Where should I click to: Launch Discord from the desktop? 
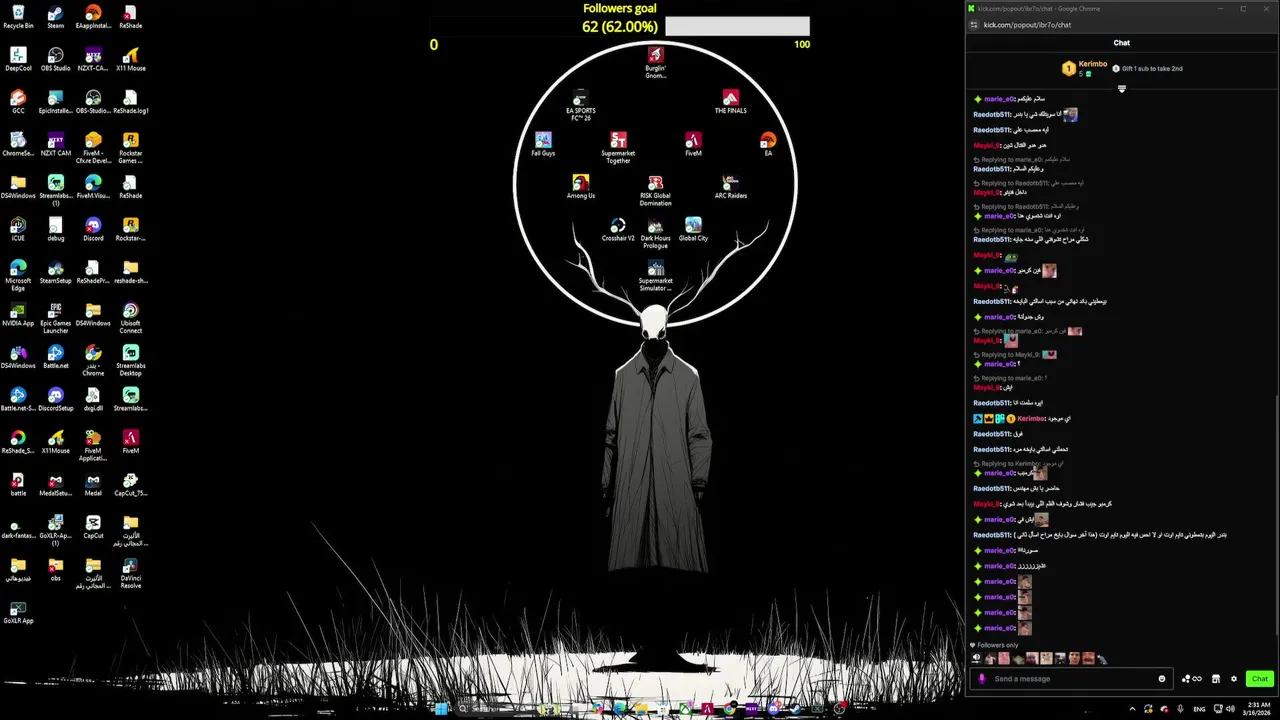pyautogui.click(x=93, y=229)
